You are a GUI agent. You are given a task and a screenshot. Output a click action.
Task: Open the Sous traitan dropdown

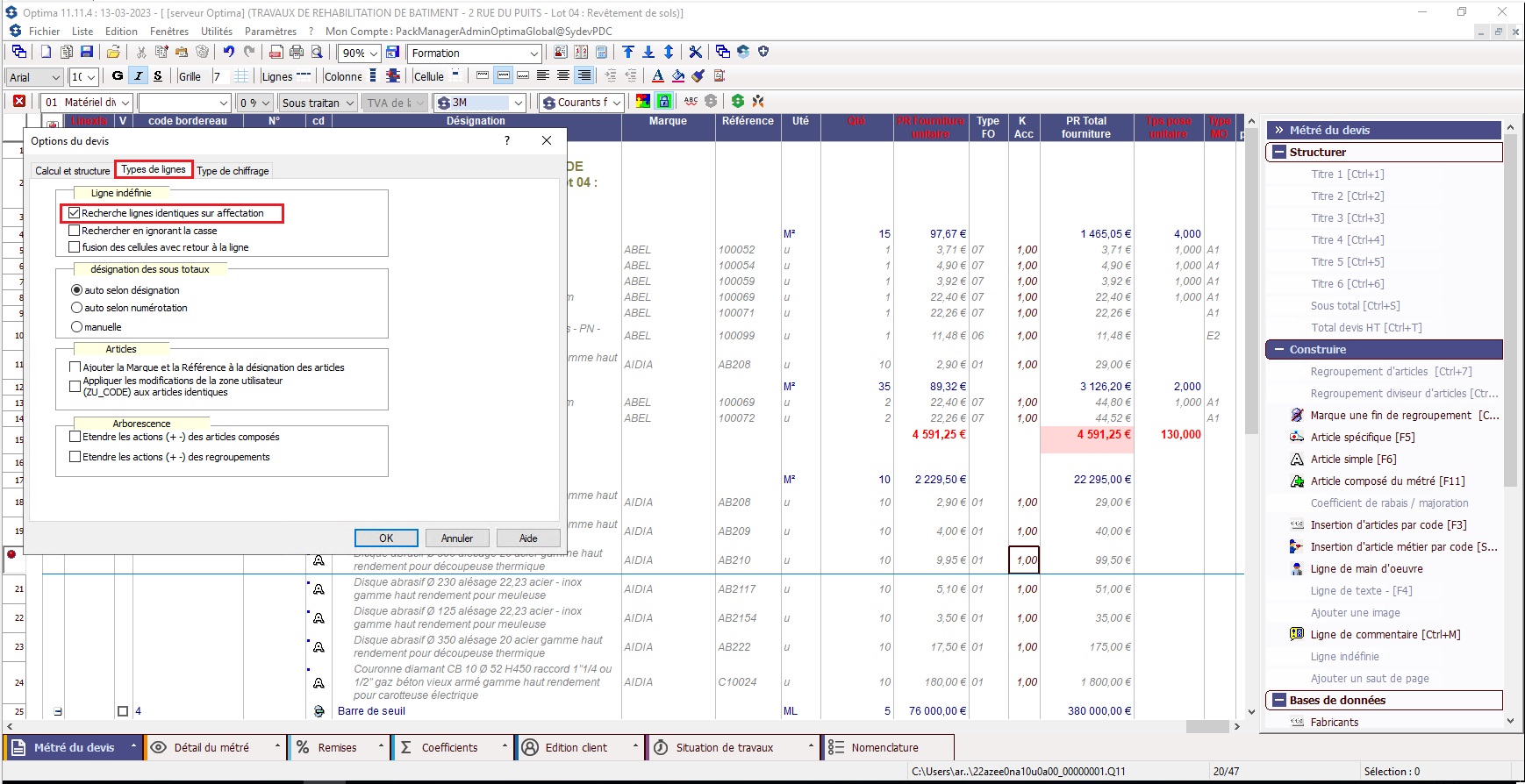pos(350,103)
